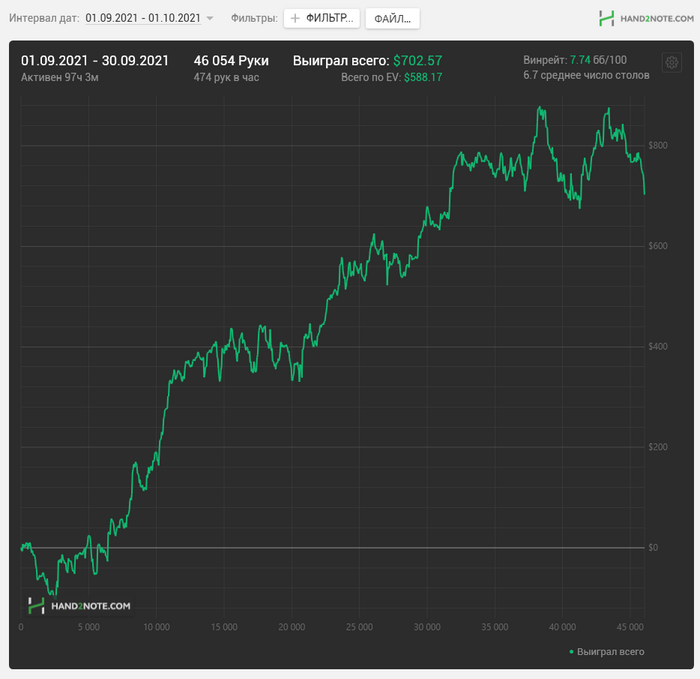Click the total winnings value $702.57
The width and height of the screenshot is (700, 679).
pos(417,60)
